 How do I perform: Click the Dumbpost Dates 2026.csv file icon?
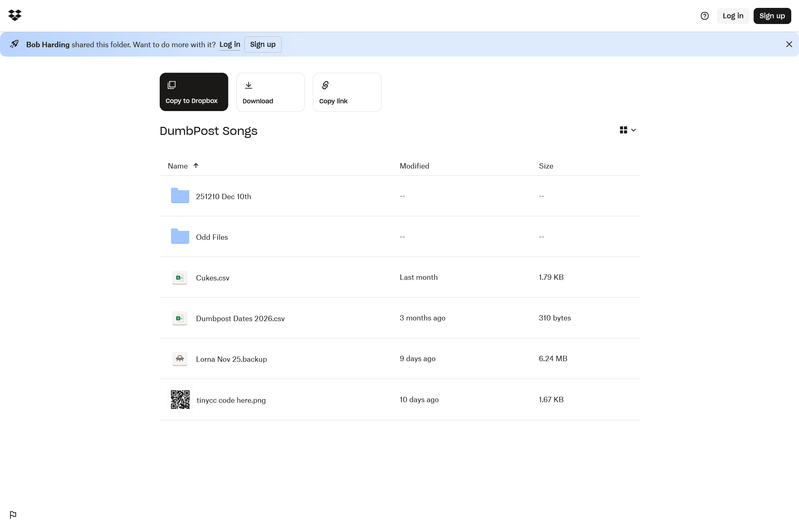[180, 318]
